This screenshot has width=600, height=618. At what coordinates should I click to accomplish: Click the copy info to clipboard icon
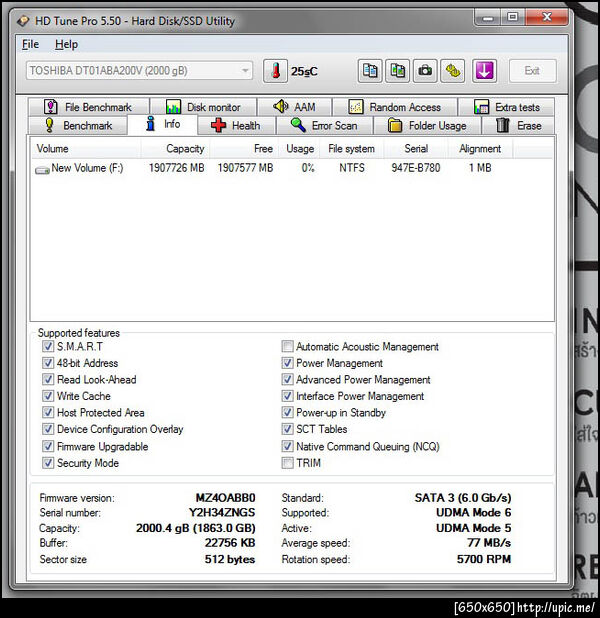click(370, 71)
